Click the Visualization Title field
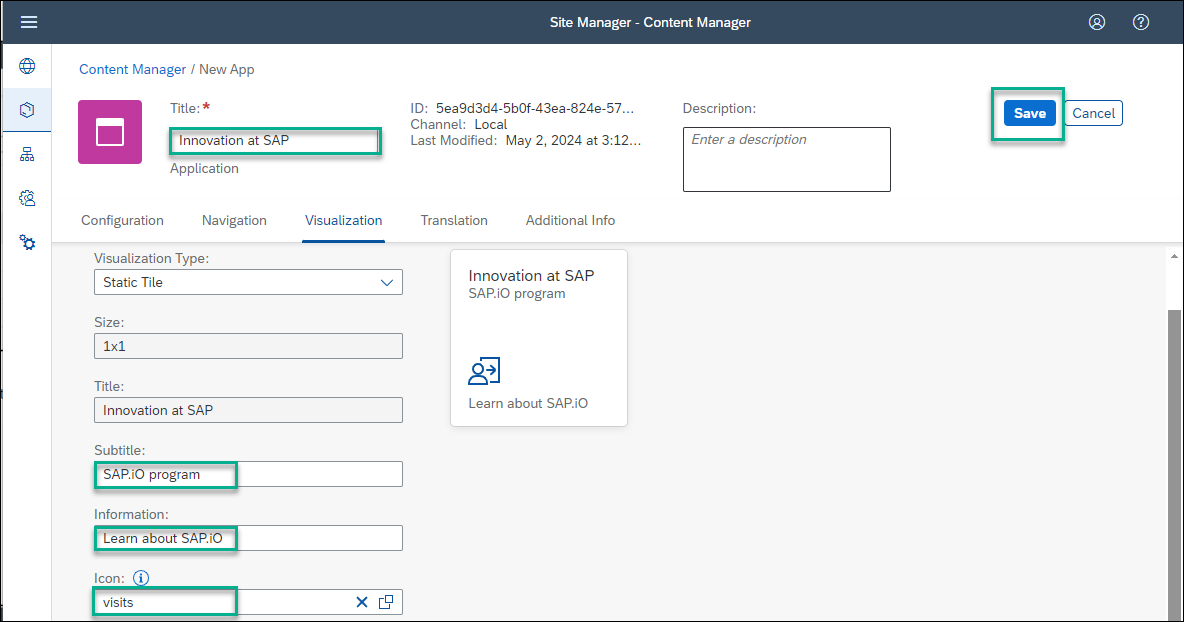The image size is (1184, 622). point(248,411)
